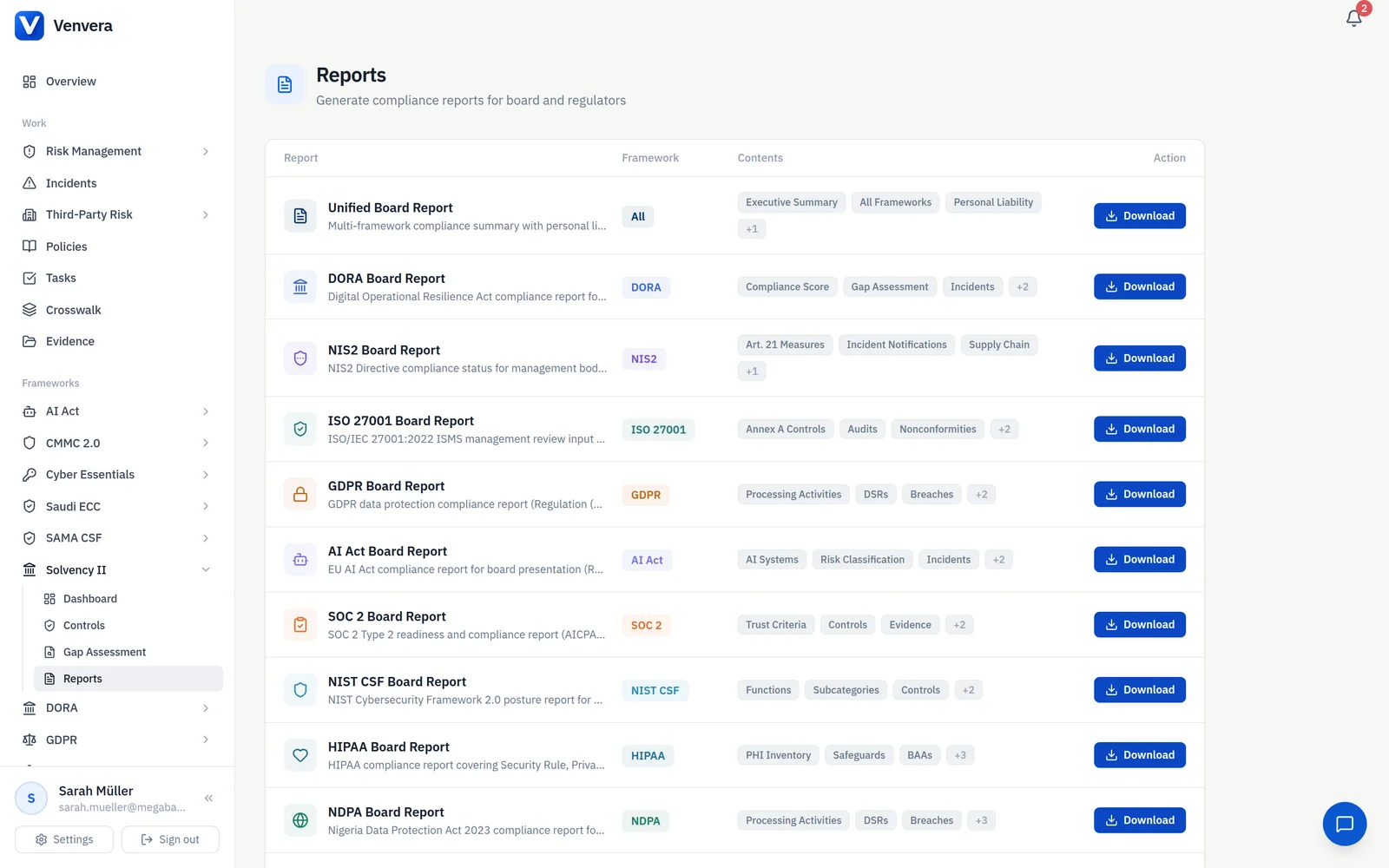Click the Reports page header icon
The image size is (1389, 868).
(x=285, y=84)
